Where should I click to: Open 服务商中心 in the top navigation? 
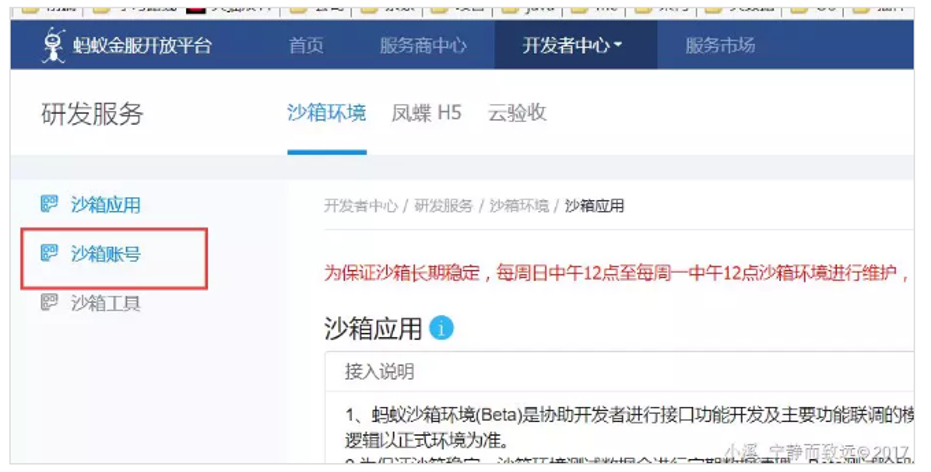coord(423,45)
